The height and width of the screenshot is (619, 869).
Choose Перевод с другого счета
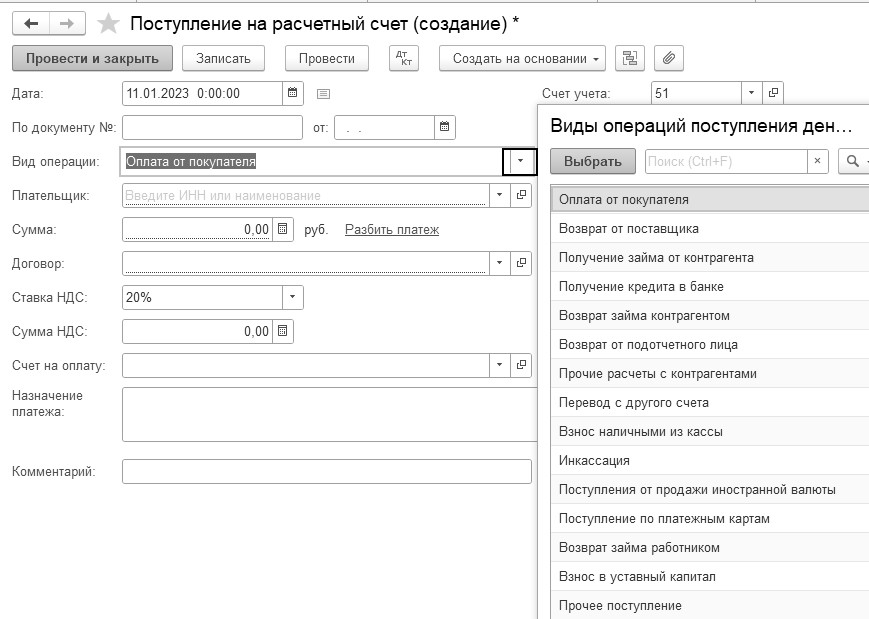(710, 402)
